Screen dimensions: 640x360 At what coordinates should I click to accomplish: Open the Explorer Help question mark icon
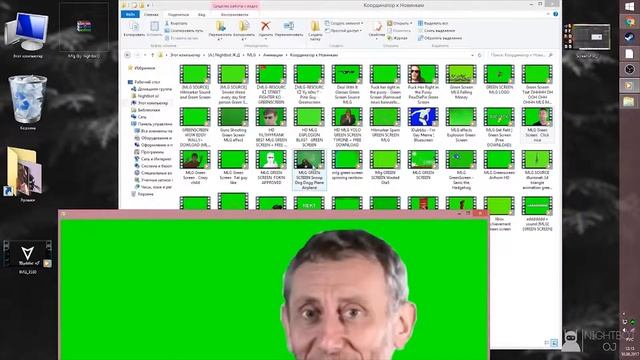click(555, 14)
